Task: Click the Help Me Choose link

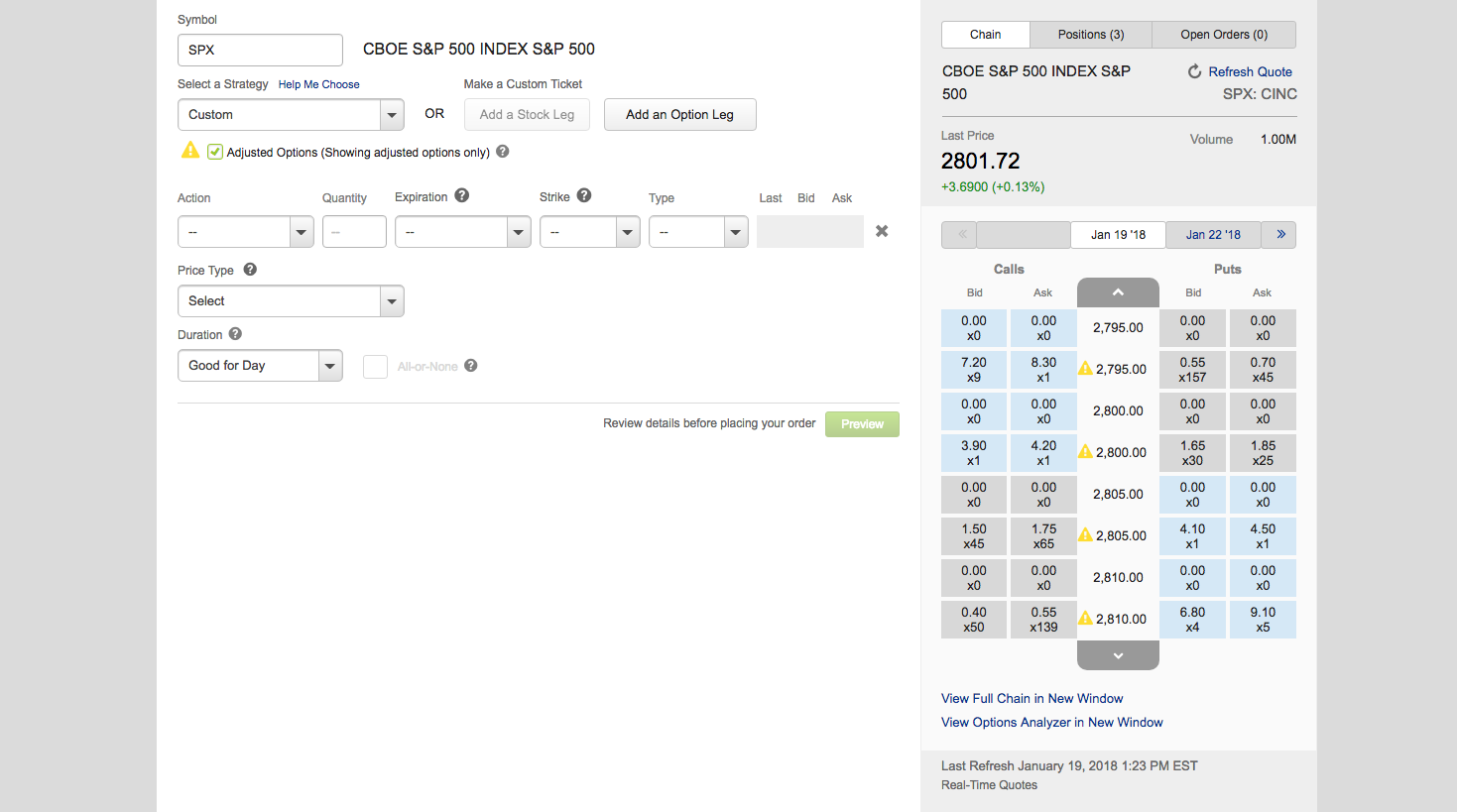Action: click(319, 84)
